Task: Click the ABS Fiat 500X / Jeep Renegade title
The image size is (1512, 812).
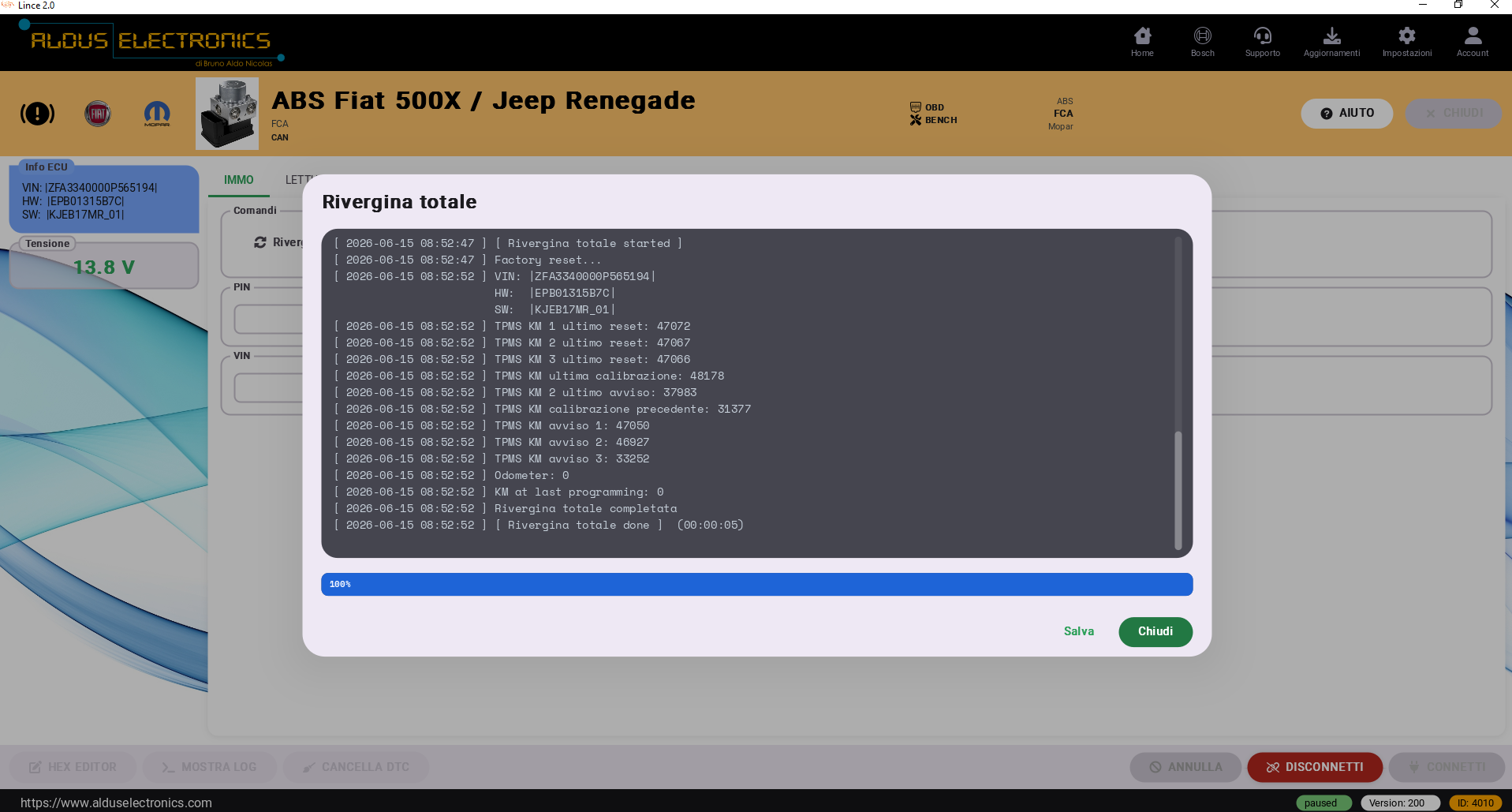Action: (x=483, y=100)
